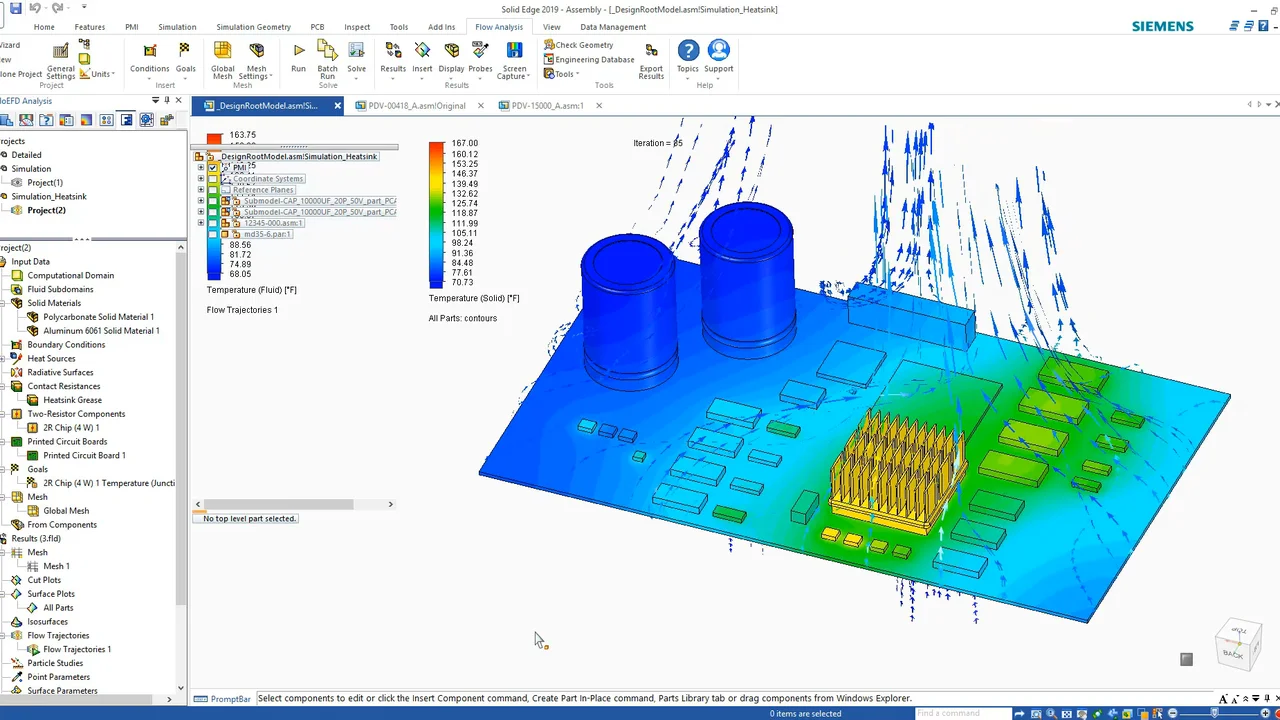Click Check Geometry in Tools group
The image size is (1280, 720).
[584, 45]
